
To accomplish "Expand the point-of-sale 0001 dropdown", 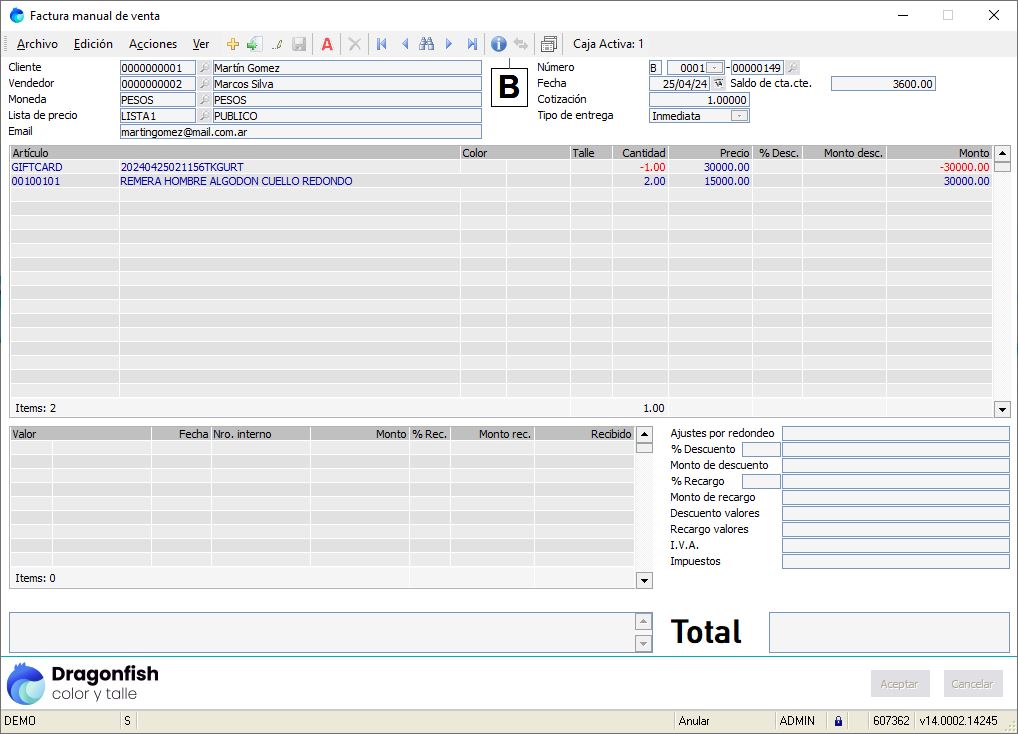I will (714, 67).
